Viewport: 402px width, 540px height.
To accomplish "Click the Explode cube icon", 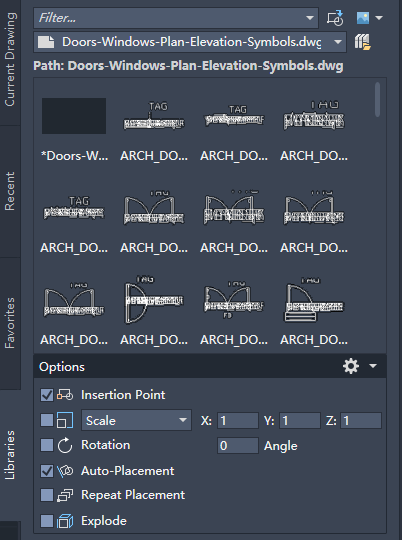I will coord(65,521).
